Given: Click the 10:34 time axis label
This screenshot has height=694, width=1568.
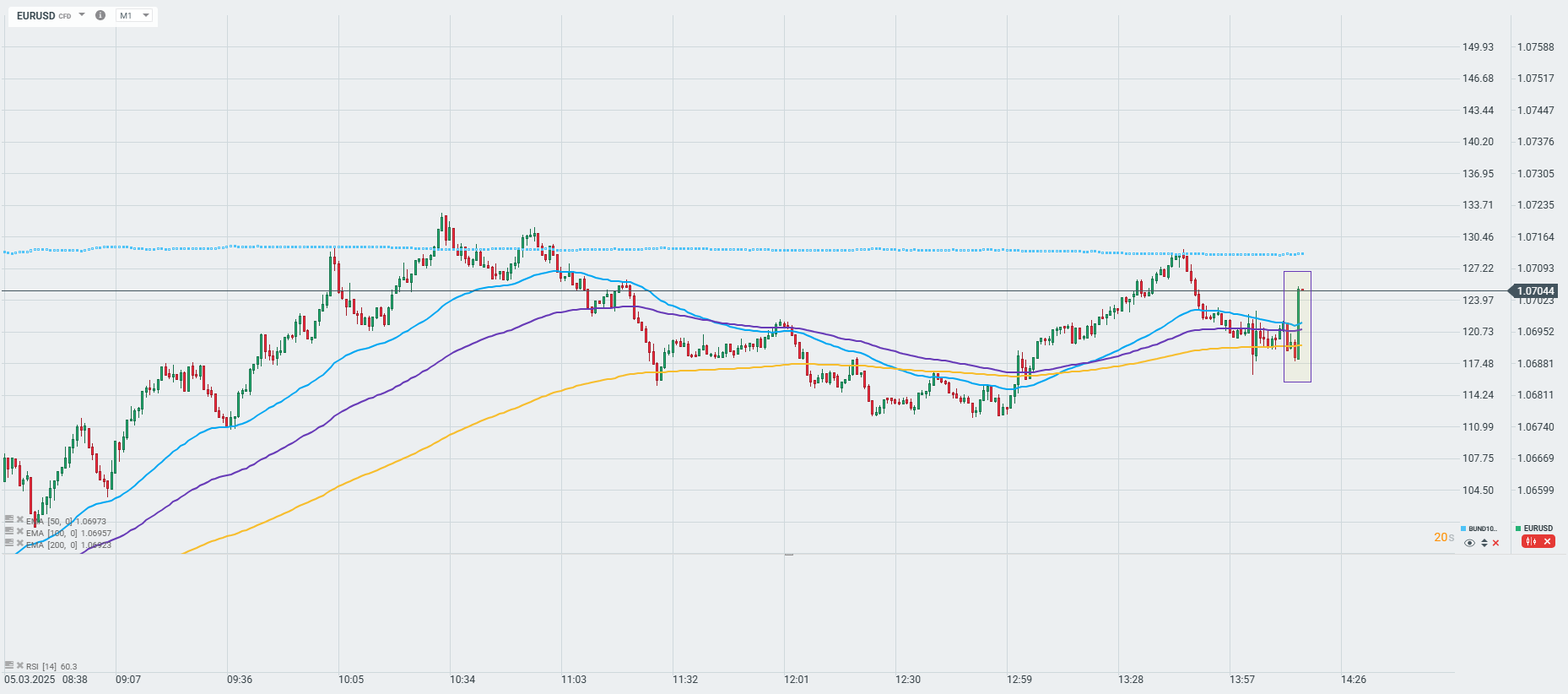Looking at the screenshot, I should point(462,680).
